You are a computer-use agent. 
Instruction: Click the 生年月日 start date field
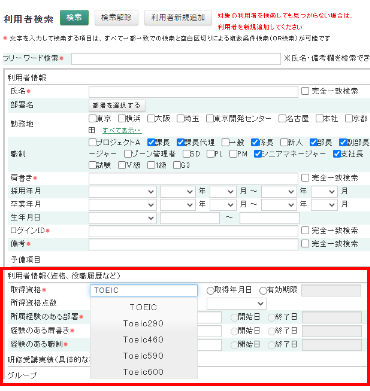(x=190, y=218)
